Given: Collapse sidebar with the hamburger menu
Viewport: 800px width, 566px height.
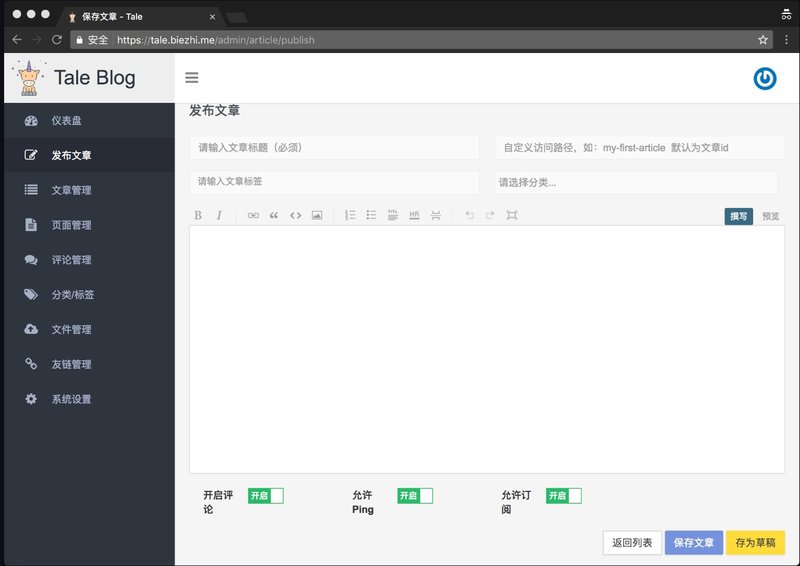Looking at the screenshot, I should tap(192, 78).
